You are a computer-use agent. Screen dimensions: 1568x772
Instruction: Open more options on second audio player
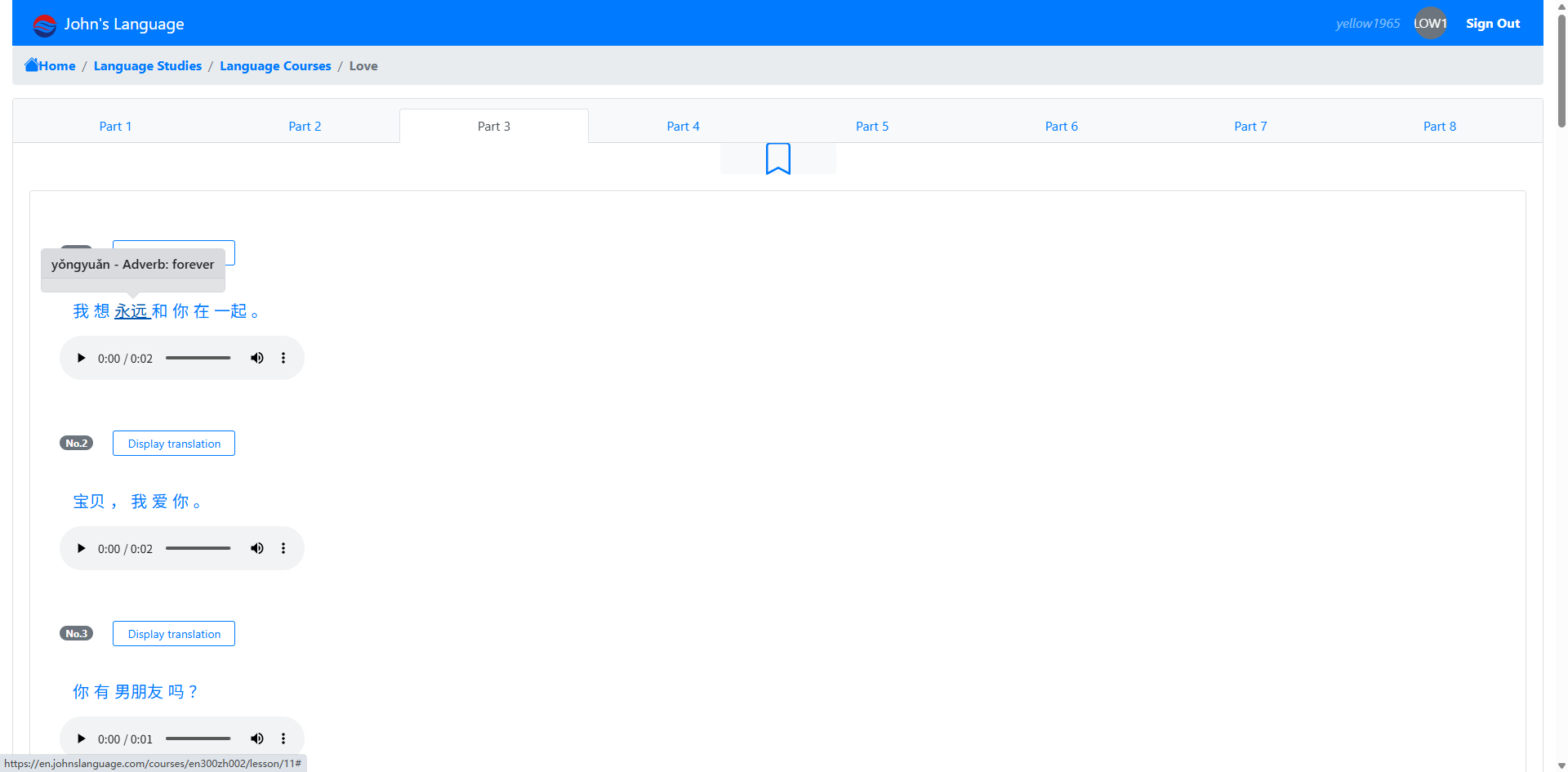point(283,548)
